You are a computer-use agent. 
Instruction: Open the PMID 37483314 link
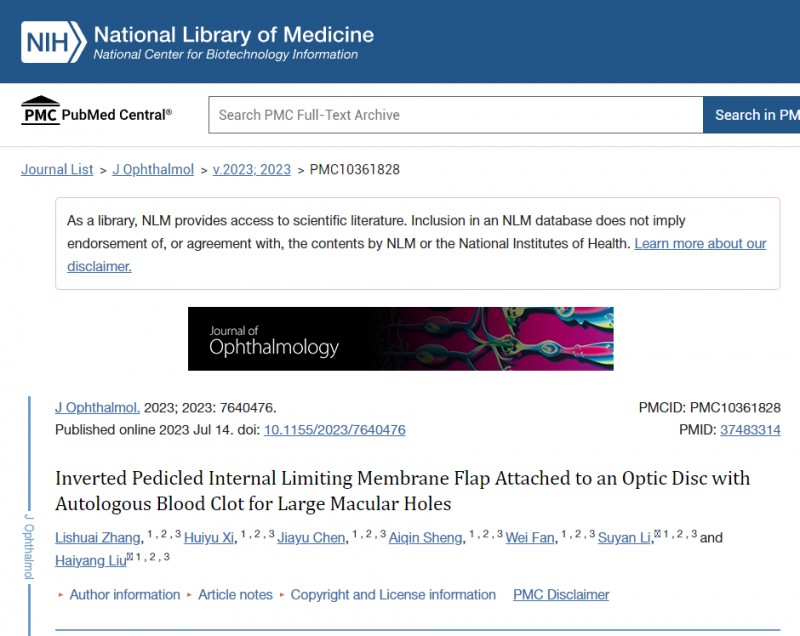coord(750,430)
